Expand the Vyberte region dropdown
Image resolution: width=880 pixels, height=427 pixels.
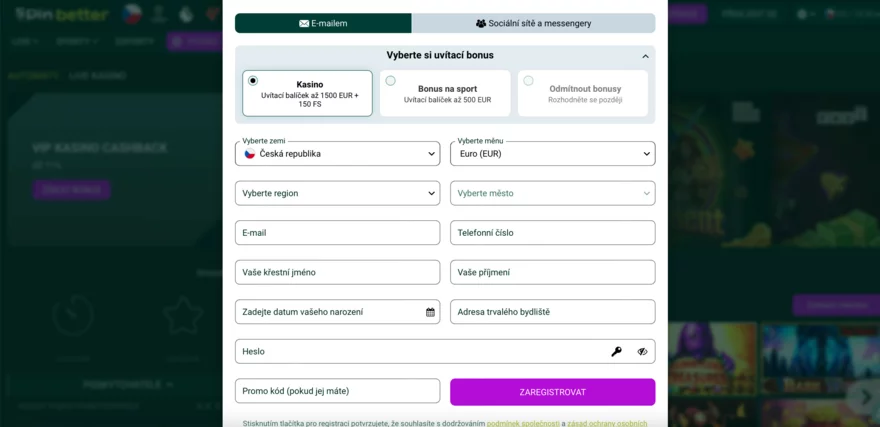pos(337,193)
